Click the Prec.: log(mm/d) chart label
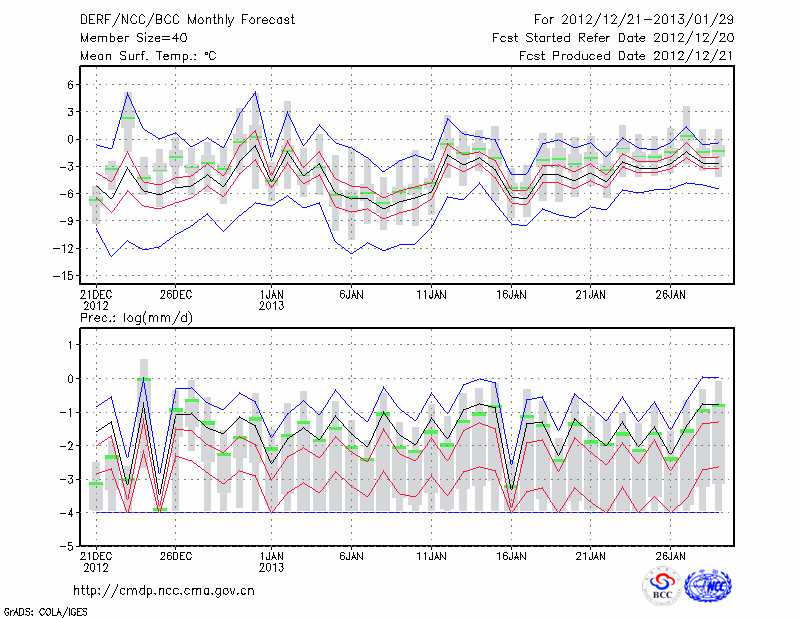Screen dimensions: 800x618 pyautogui.click(x=139, y=318)
